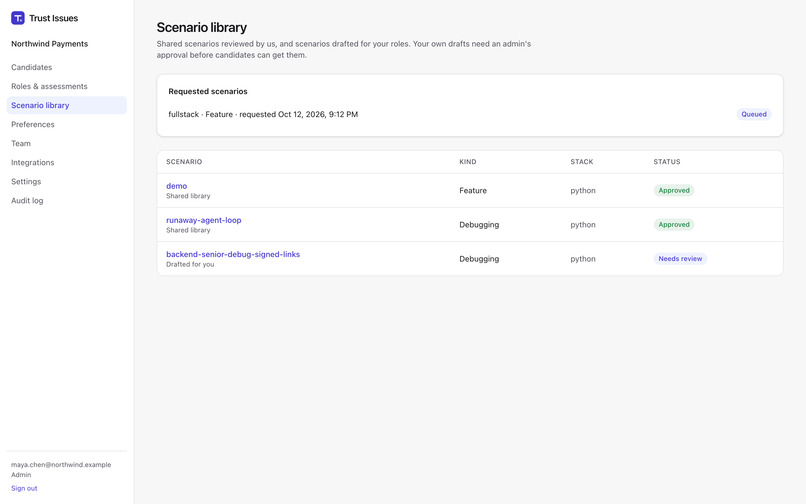Click Debugging kind for runaway-agent-loop
806x504 pixels.
479,225
